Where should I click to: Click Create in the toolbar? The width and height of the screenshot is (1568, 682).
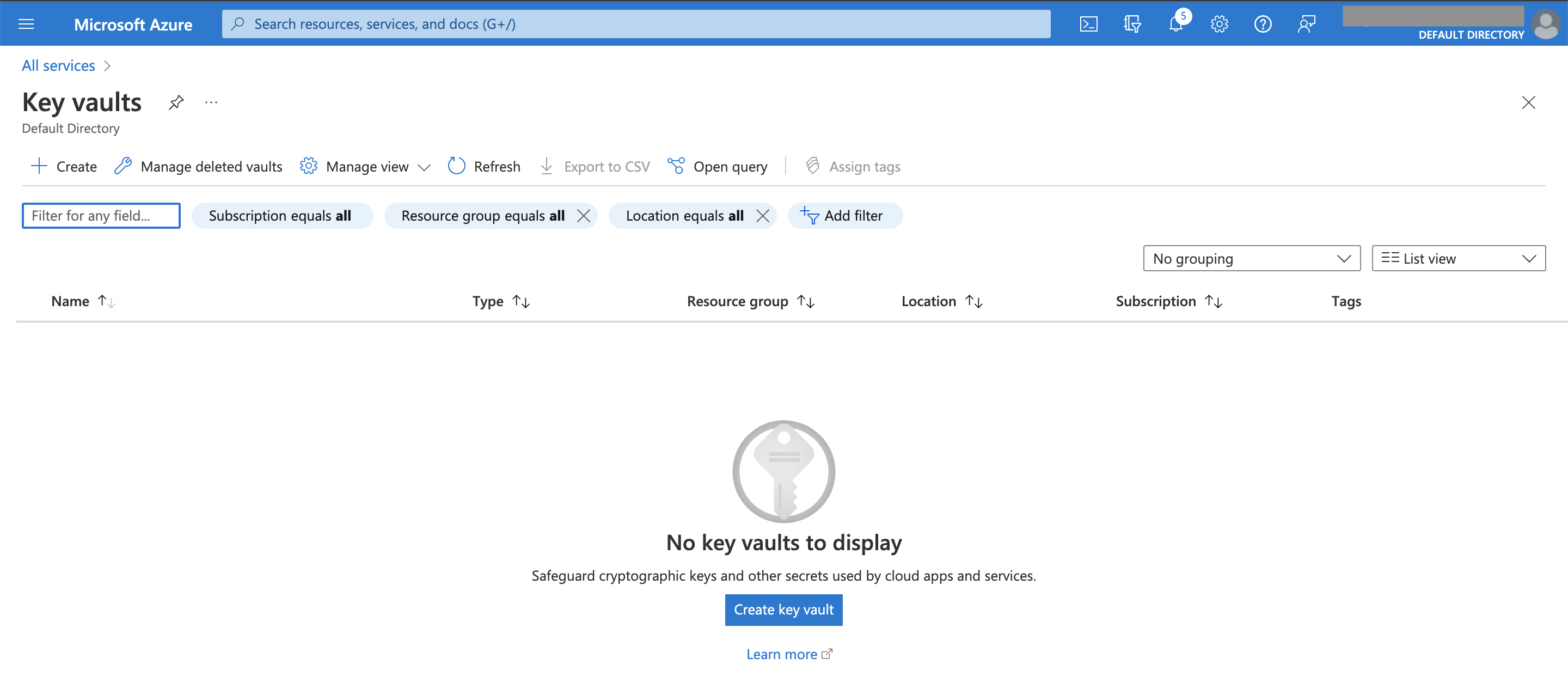(x=64, y=166)
